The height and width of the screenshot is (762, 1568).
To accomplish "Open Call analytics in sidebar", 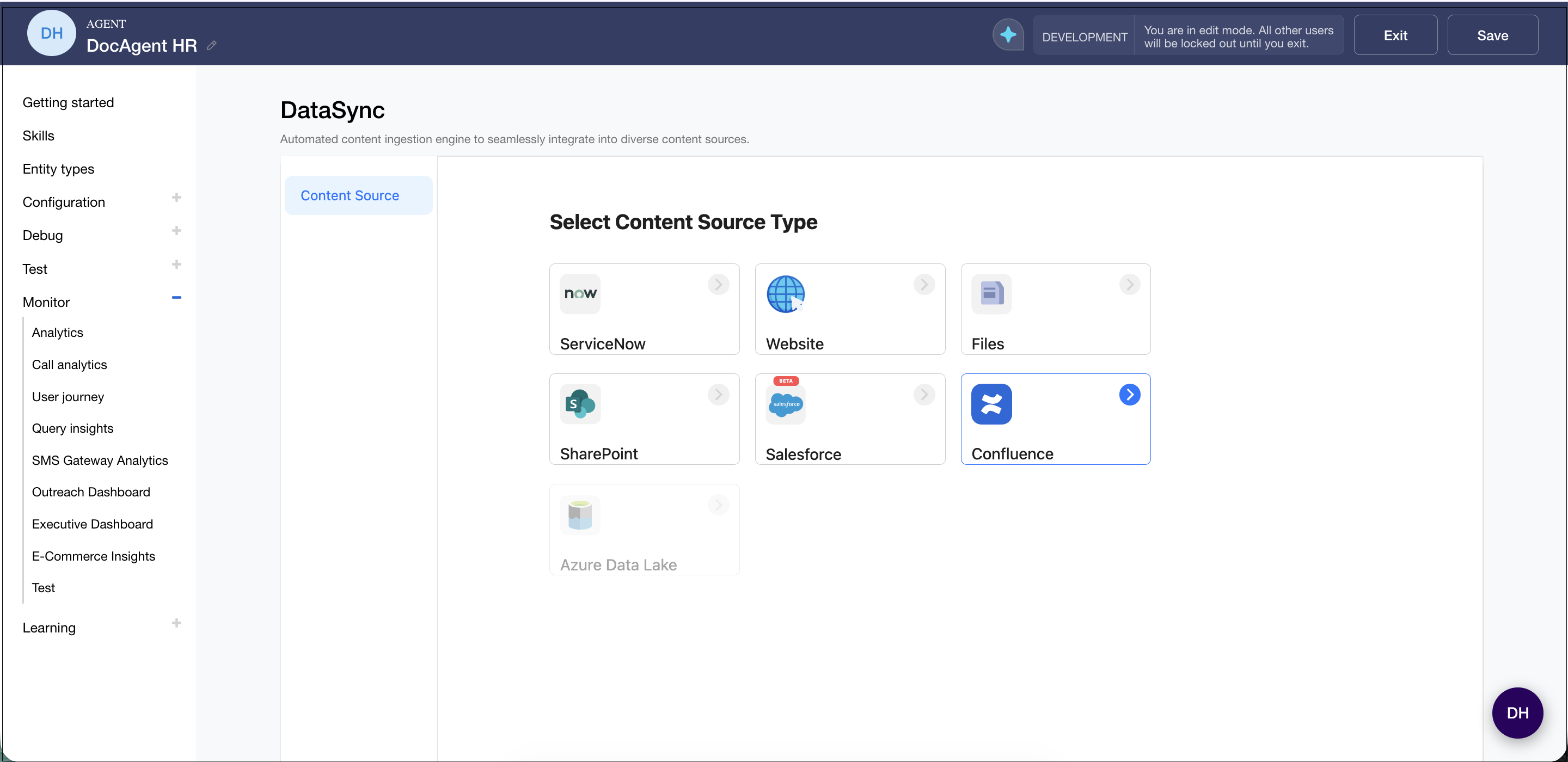I will 69,365.
